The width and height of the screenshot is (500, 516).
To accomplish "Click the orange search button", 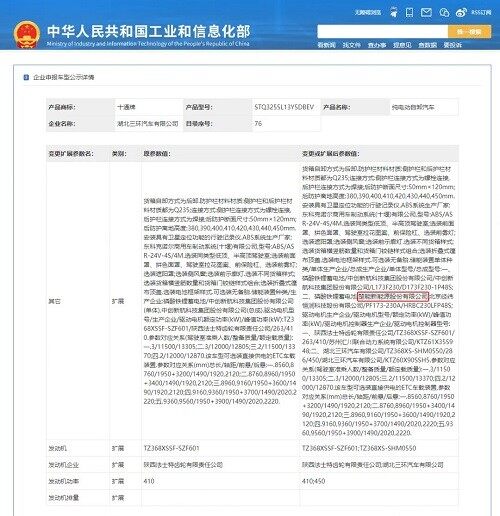I will 469,32.
